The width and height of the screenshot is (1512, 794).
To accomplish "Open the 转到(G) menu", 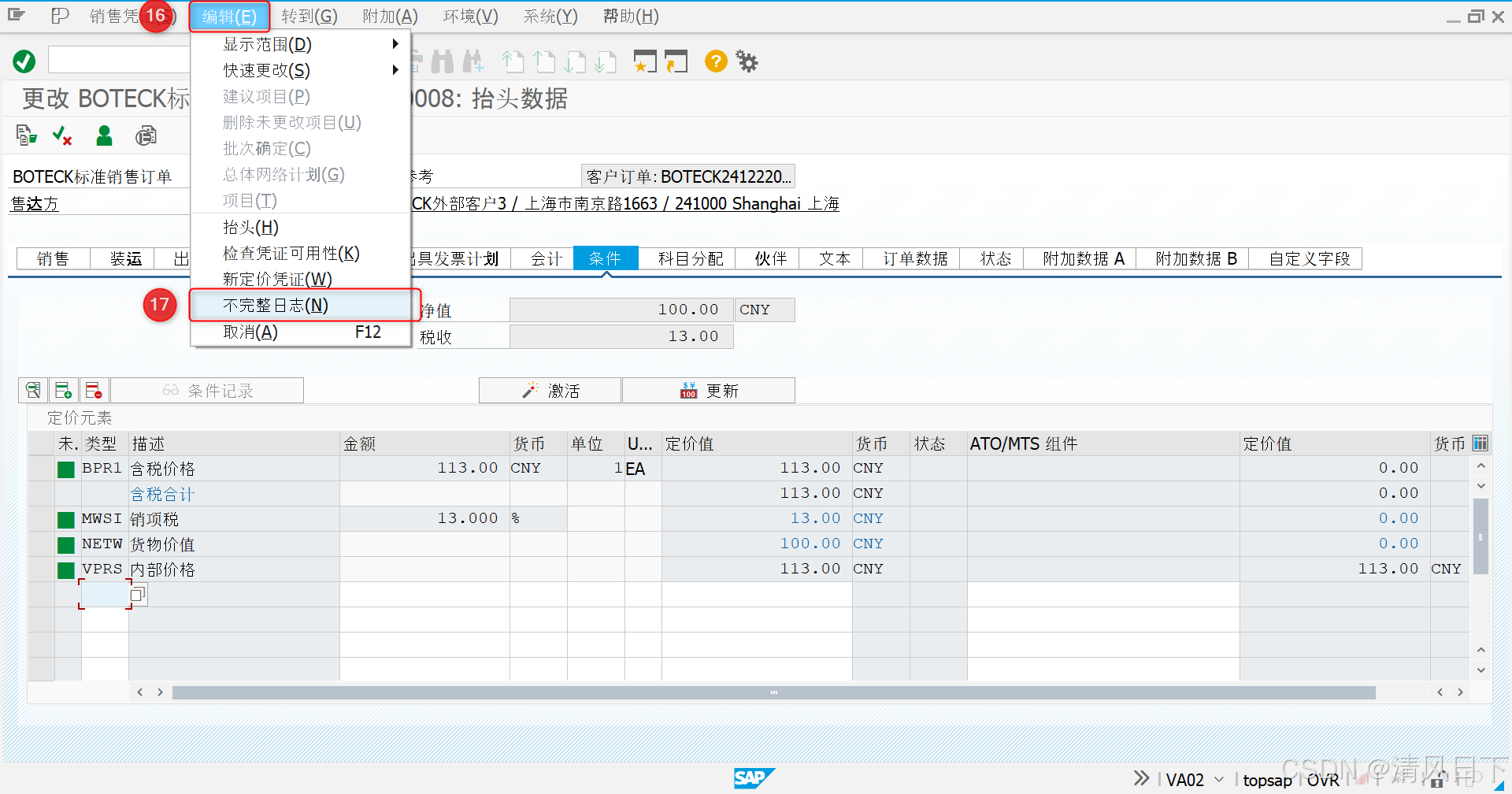I will tap(309, 16).
